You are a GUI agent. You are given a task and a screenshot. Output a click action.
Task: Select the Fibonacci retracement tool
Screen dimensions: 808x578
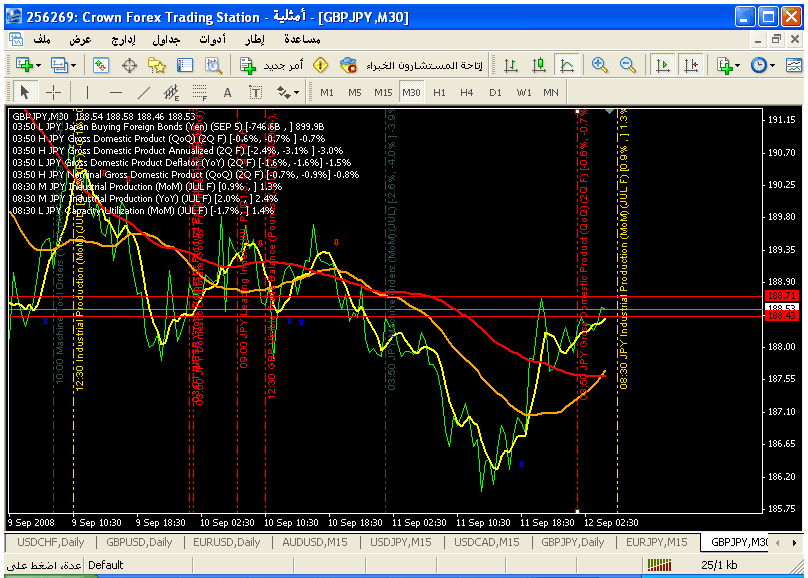tap(198, 93)
